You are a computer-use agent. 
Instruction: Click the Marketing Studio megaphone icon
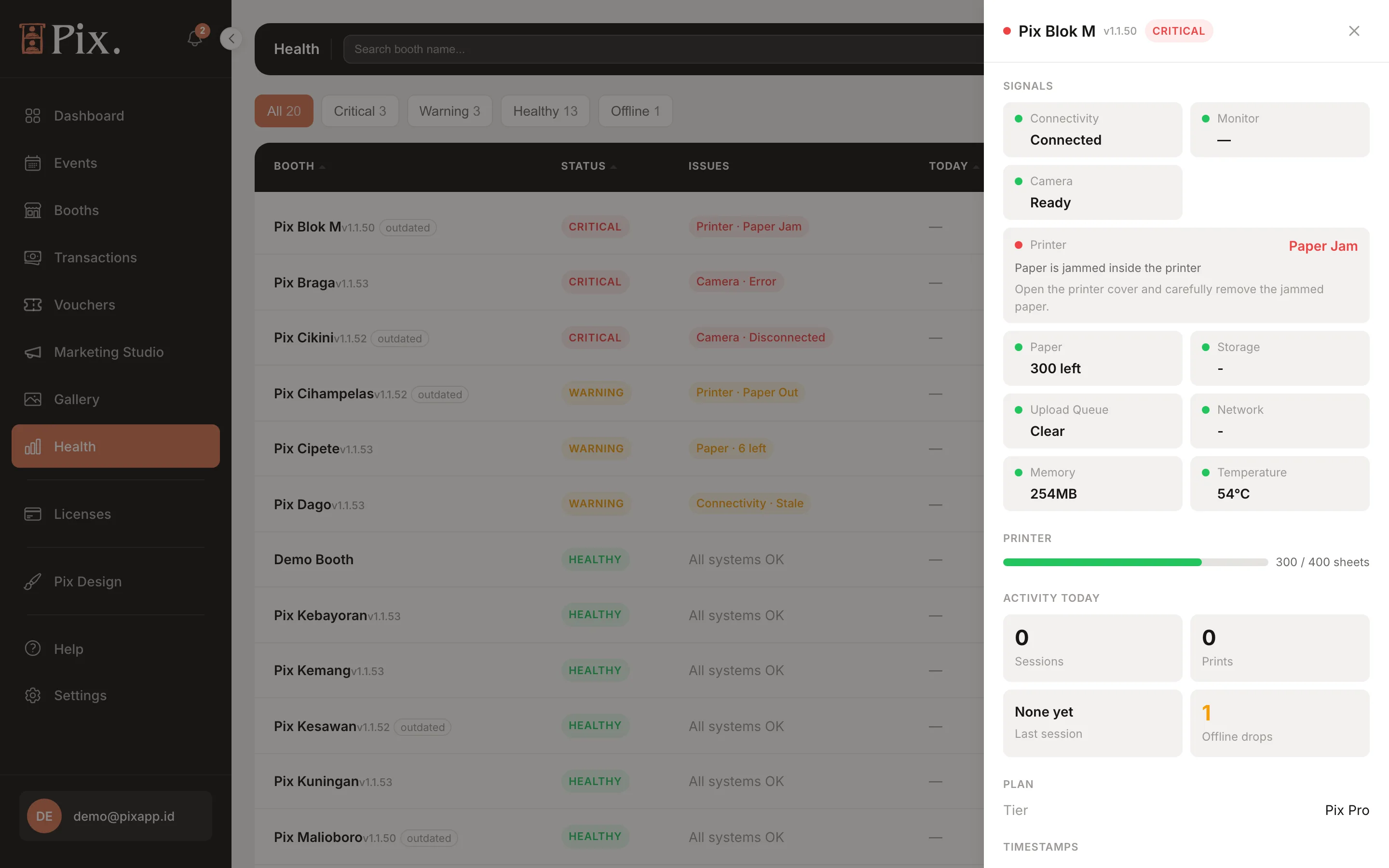pos(33,352)
